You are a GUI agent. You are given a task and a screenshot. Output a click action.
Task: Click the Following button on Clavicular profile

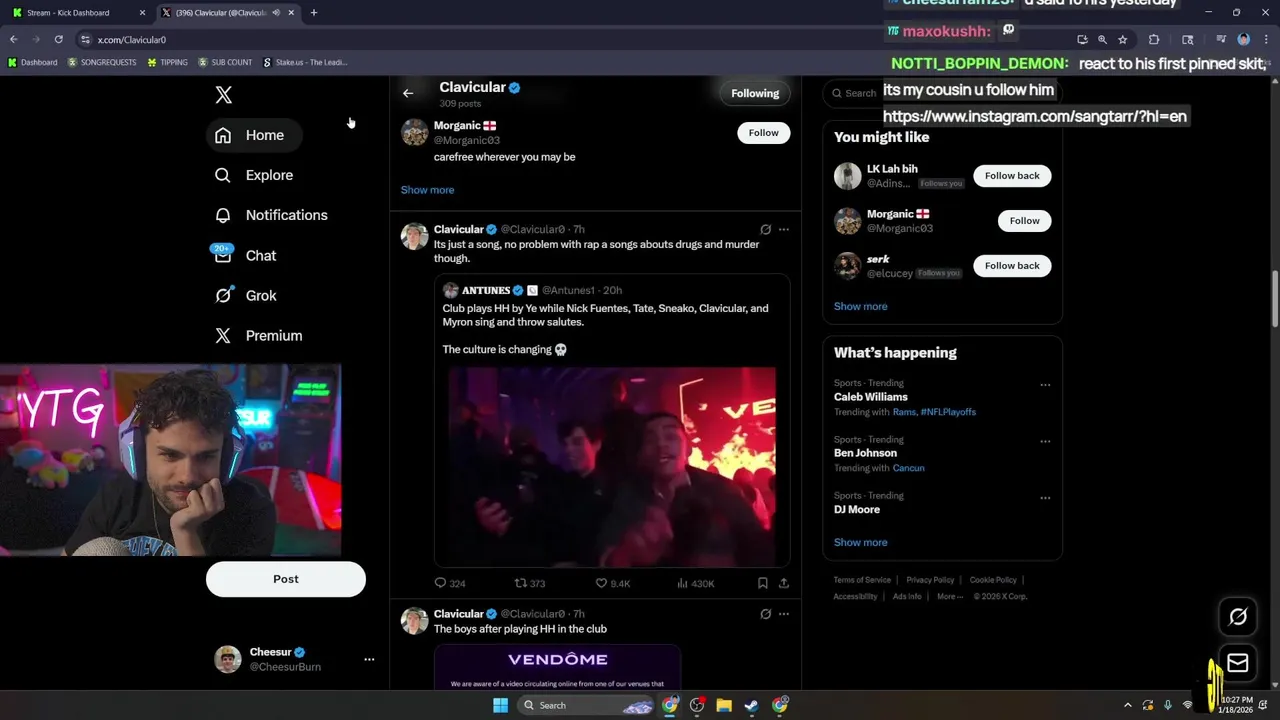pos(755,93)
